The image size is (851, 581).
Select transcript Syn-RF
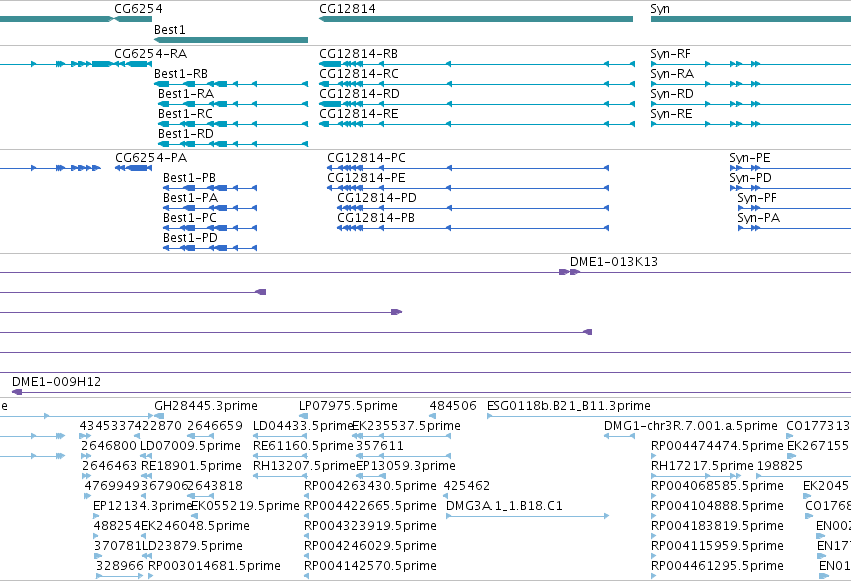pos(670,54)
